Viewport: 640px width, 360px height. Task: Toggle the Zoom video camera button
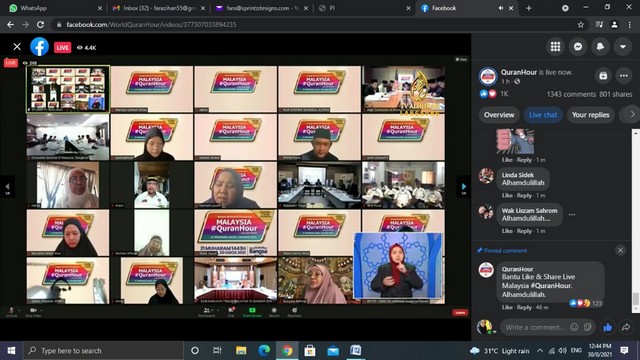(33, 312)
